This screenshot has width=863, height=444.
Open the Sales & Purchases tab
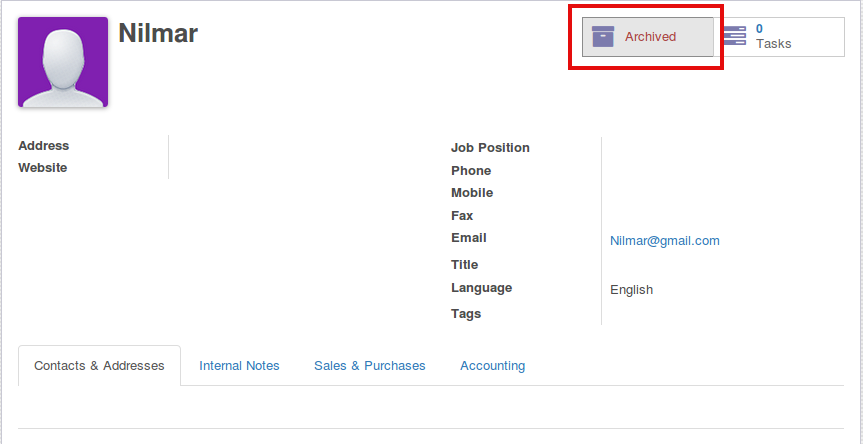click(370, 366)
